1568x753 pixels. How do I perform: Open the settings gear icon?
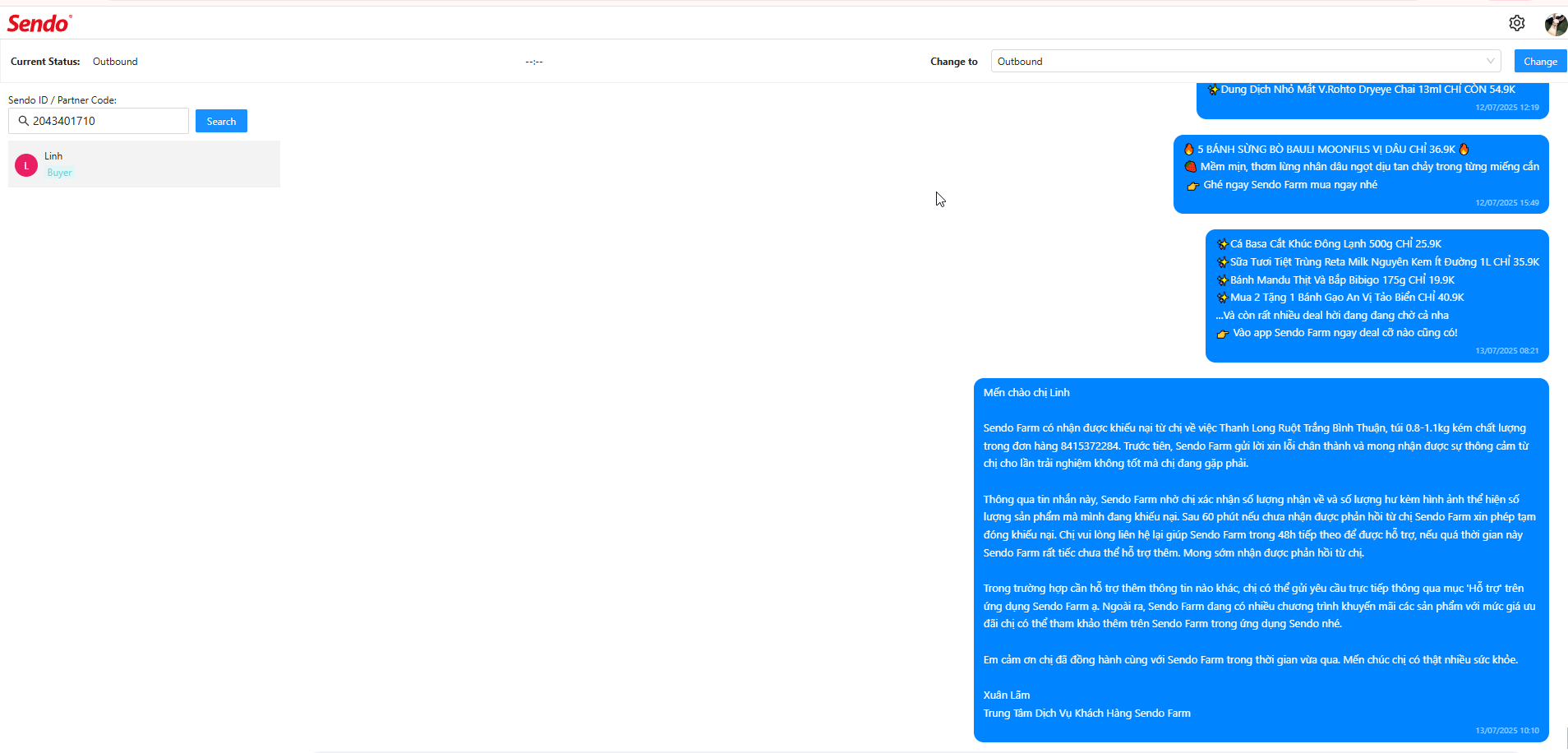[1517, 23]
